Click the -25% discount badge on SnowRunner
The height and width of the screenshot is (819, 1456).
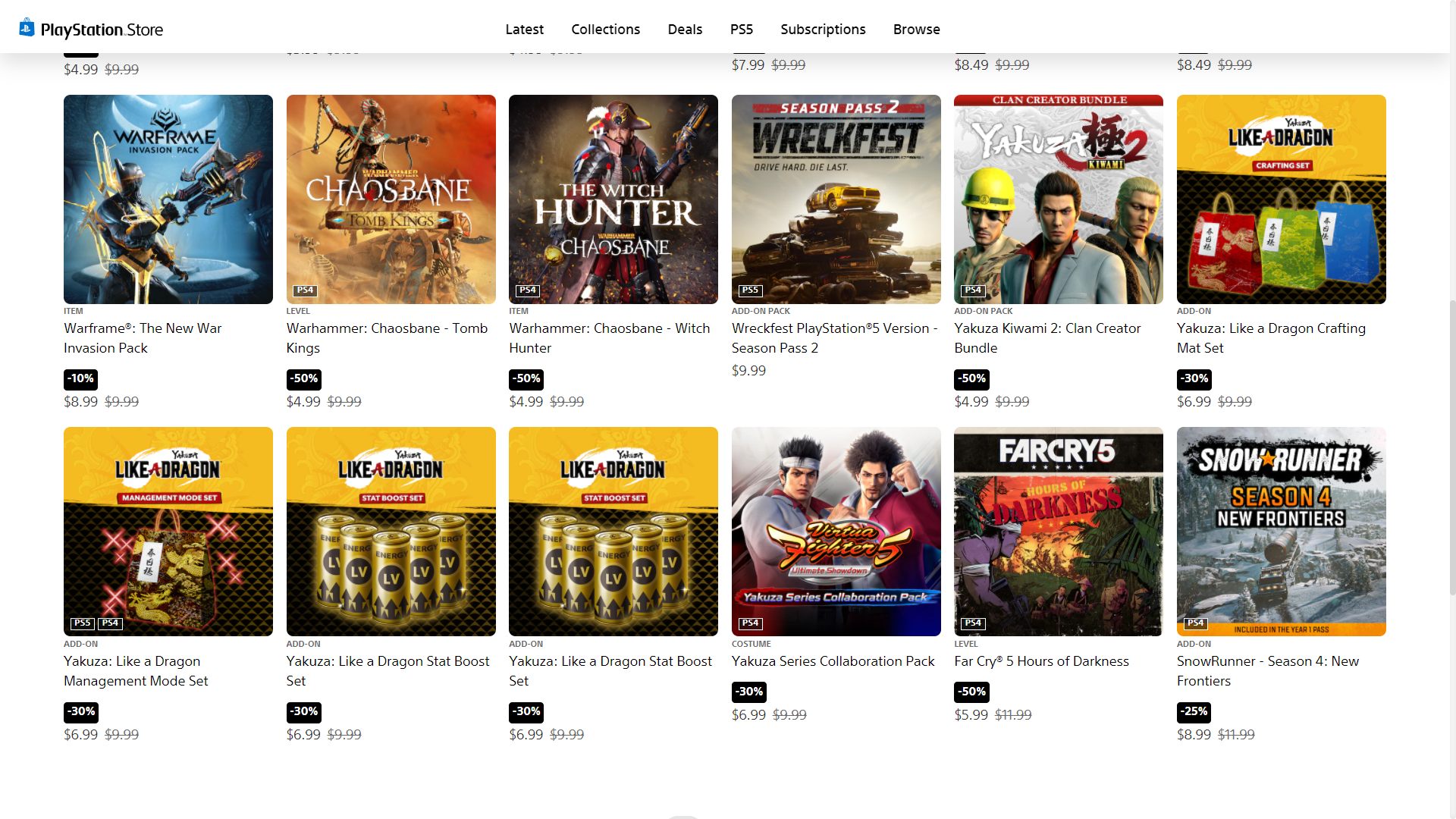coord(1194,711)
